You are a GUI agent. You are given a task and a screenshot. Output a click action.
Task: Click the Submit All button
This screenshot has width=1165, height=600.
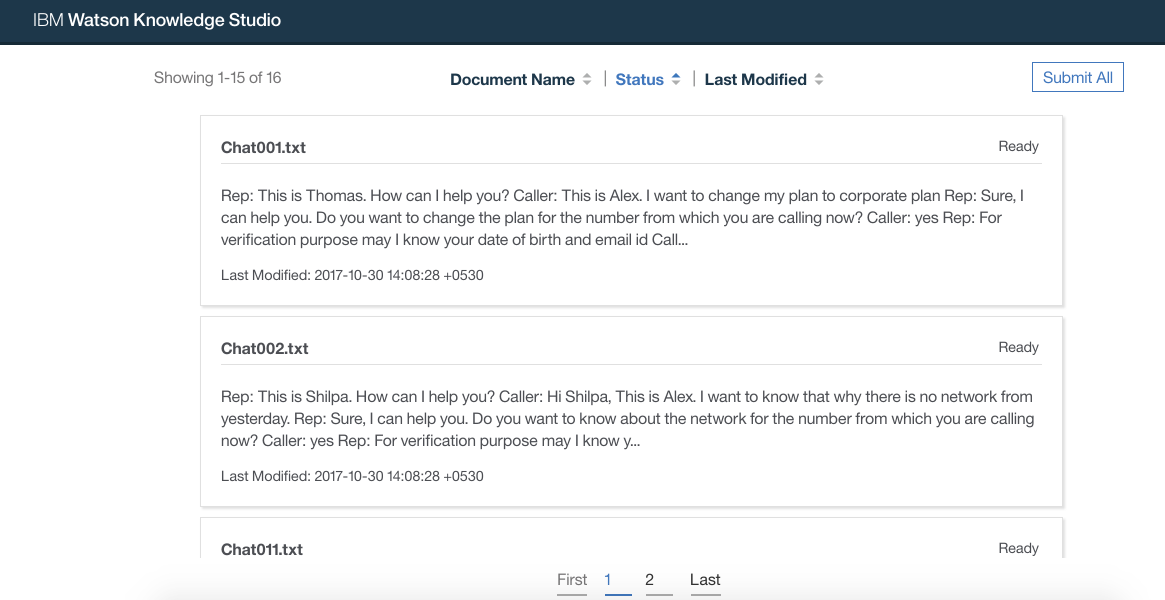[x=1077, y=77]
